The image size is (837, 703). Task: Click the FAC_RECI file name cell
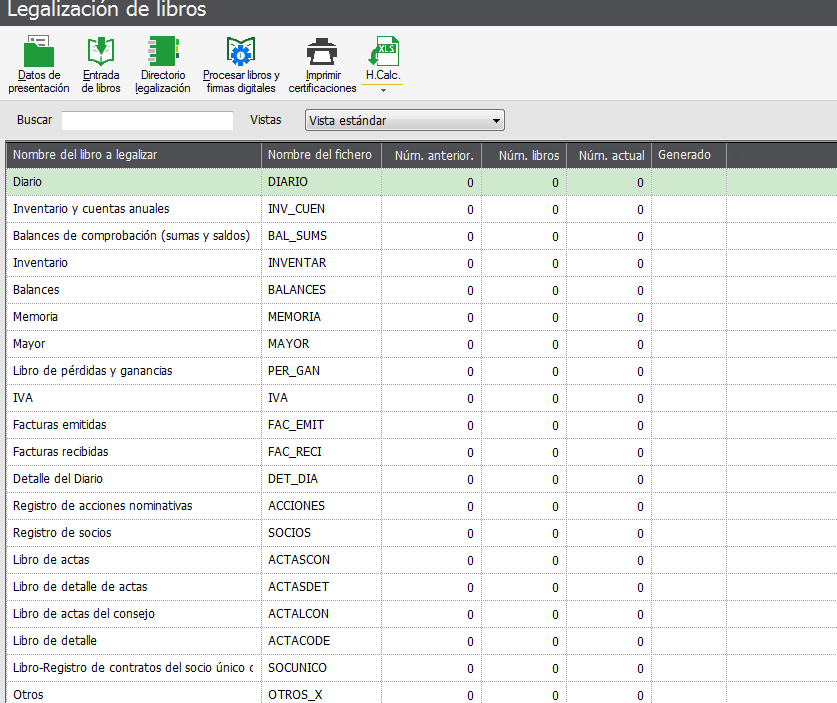[321, 452]
